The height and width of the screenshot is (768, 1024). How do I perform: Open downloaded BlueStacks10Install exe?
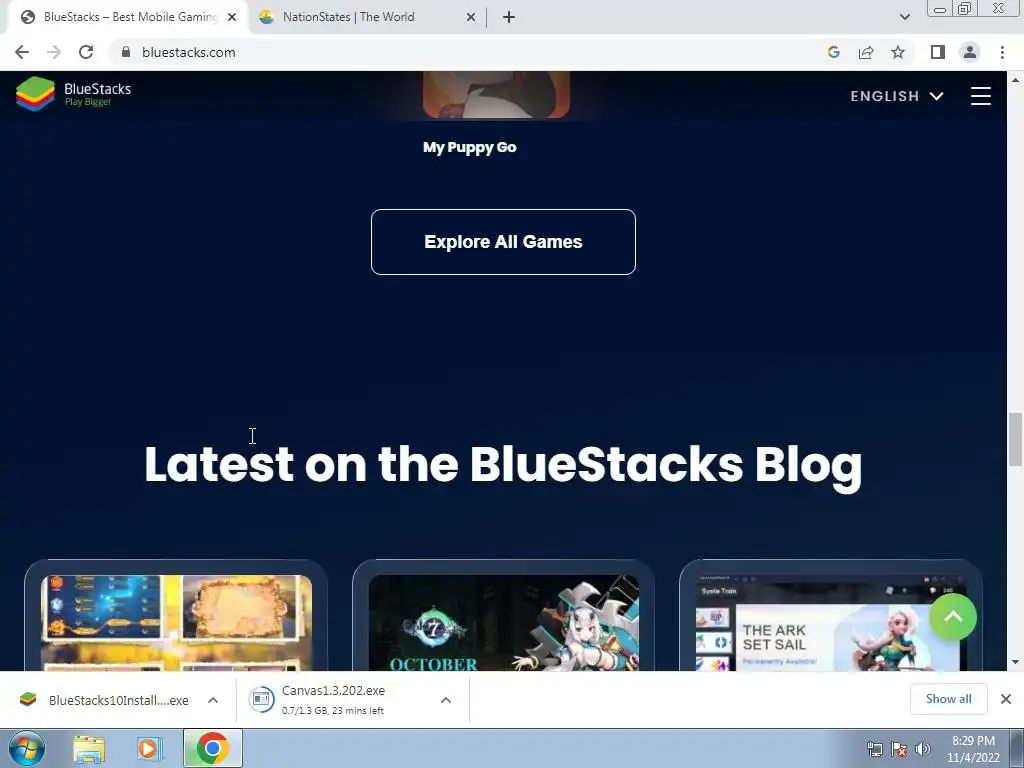coord(104,700)
